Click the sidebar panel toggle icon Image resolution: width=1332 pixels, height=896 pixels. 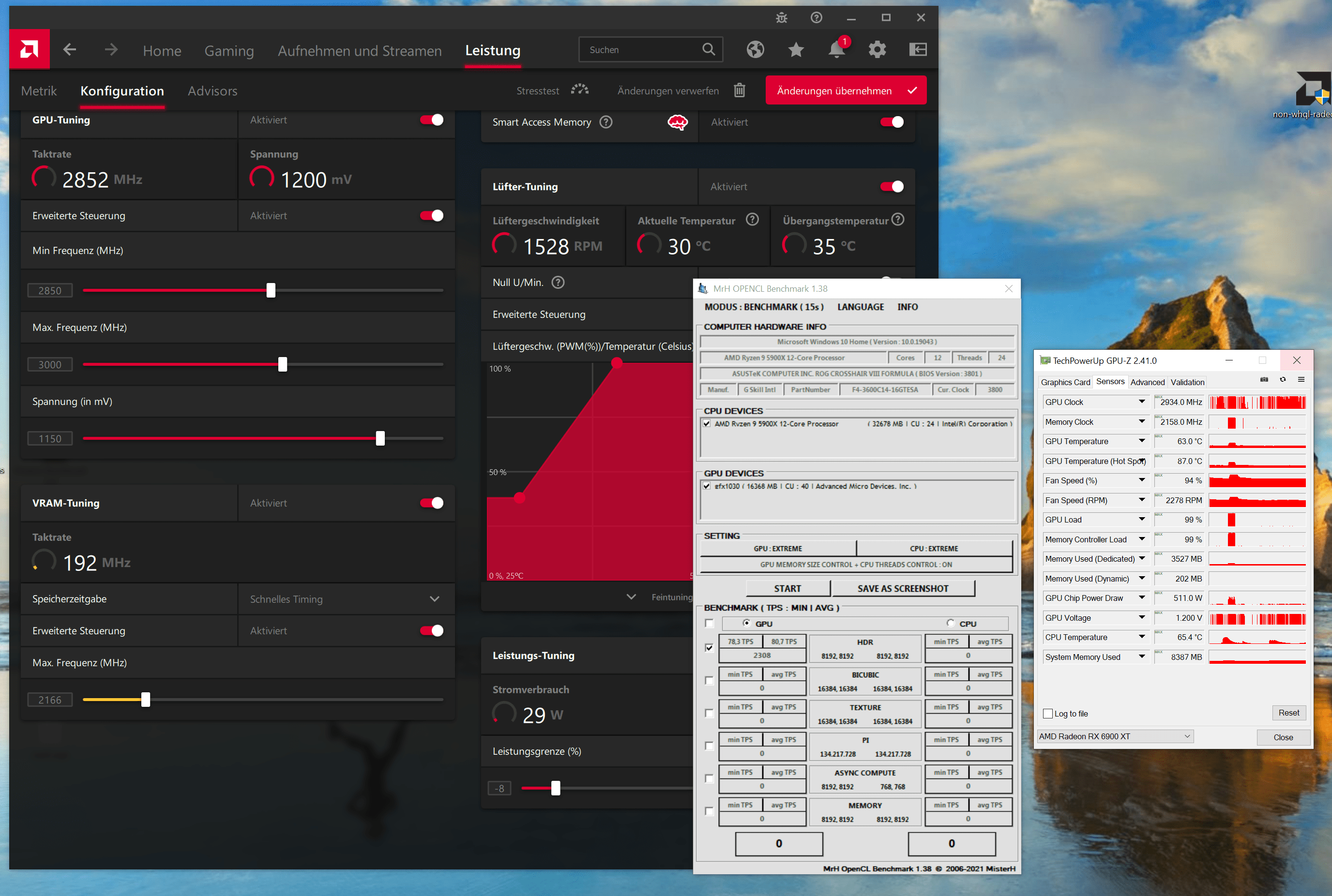pyautogui.click(x=918, y=50)
